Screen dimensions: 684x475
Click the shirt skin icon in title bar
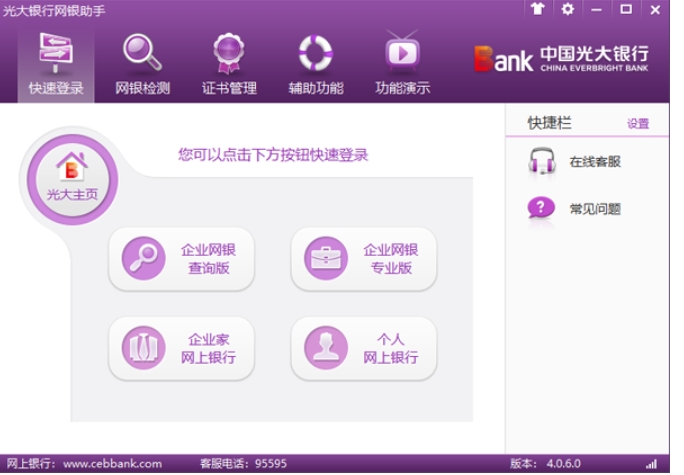coord(538,9)
